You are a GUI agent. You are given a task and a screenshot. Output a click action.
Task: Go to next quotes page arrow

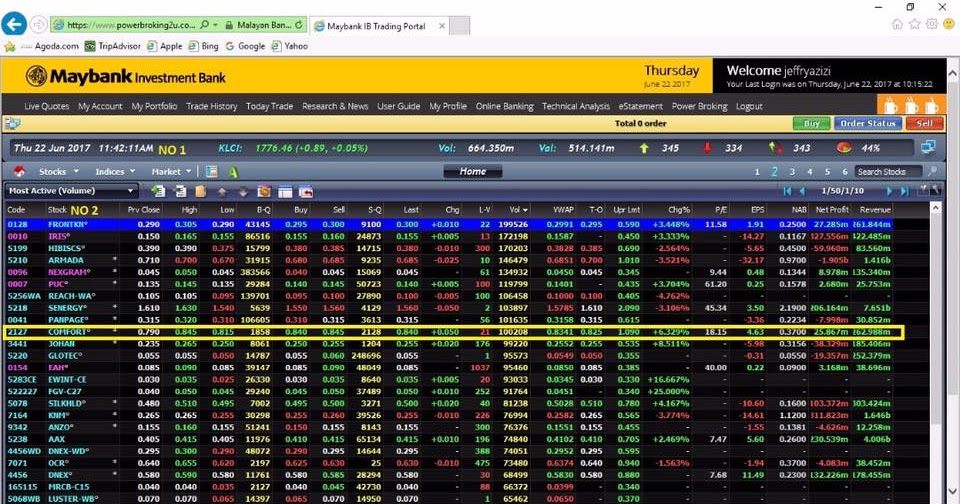coord(889,191)
